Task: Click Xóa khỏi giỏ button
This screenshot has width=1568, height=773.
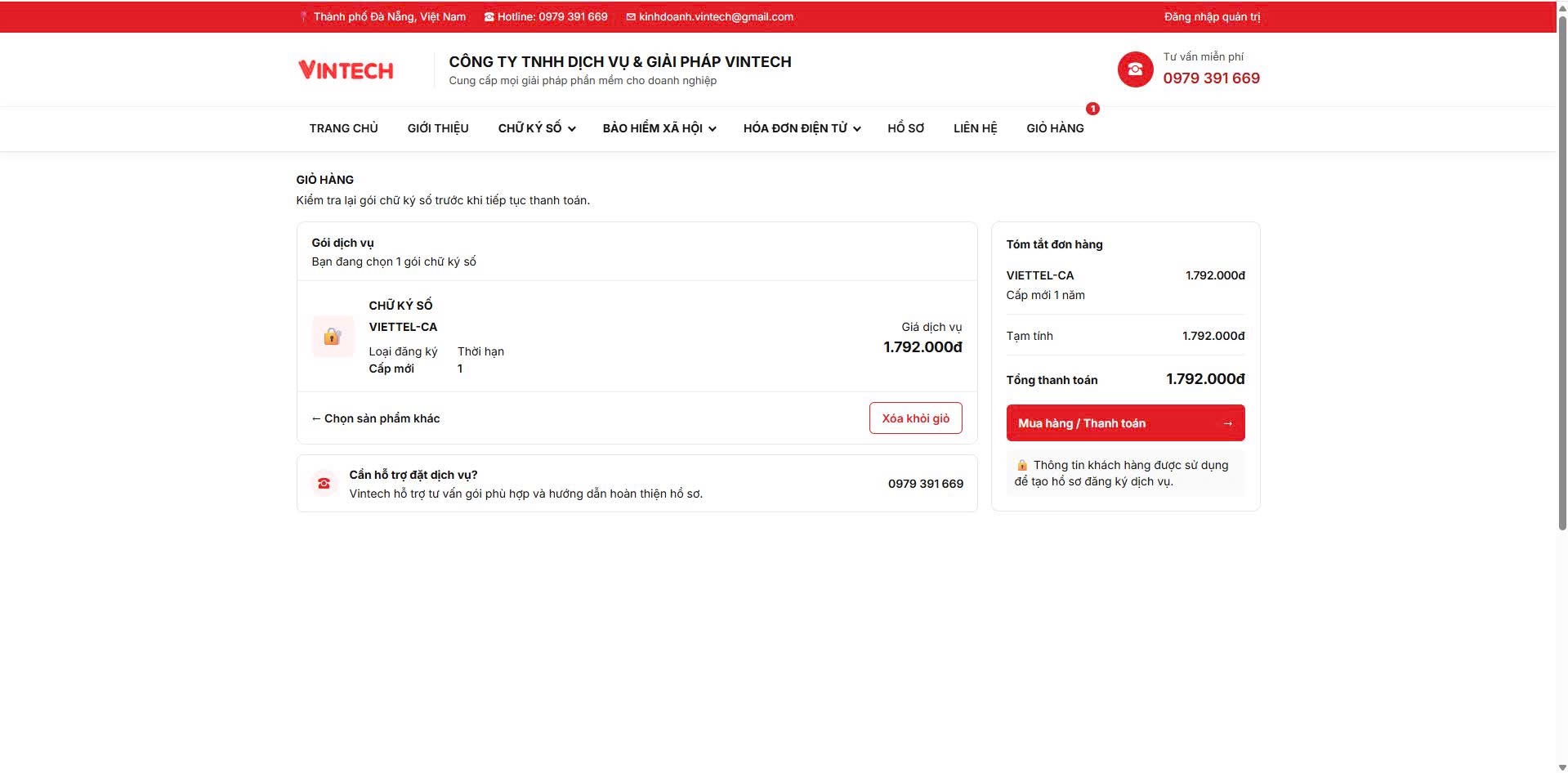Action: [x=915, y=418]
